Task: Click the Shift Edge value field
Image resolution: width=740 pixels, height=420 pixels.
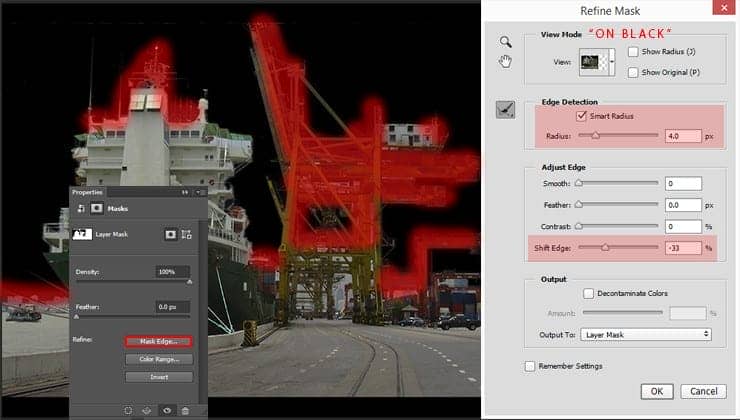Action: coord(683,248)
